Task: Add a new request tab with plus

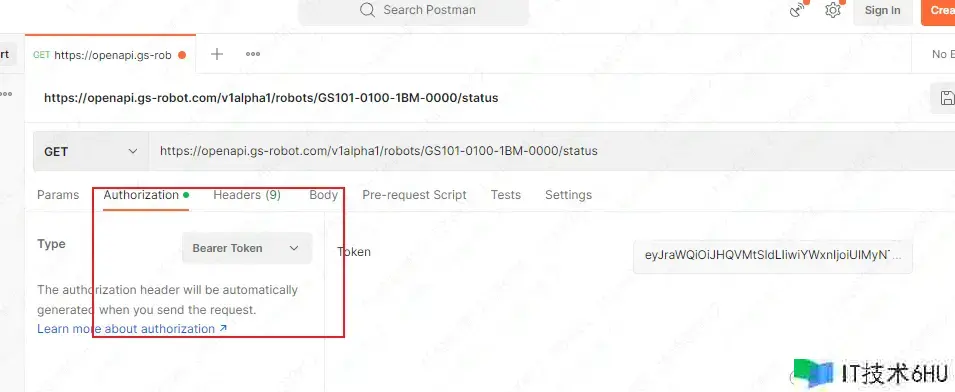Action: (x=217, y=54)
